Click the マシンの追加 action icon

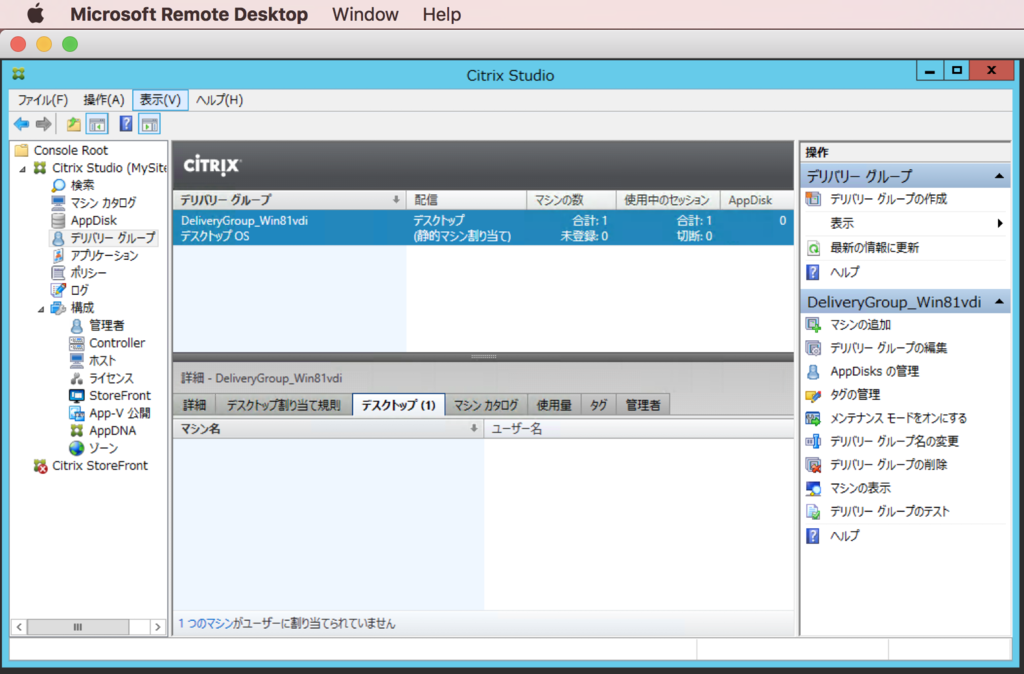[813, 325]
